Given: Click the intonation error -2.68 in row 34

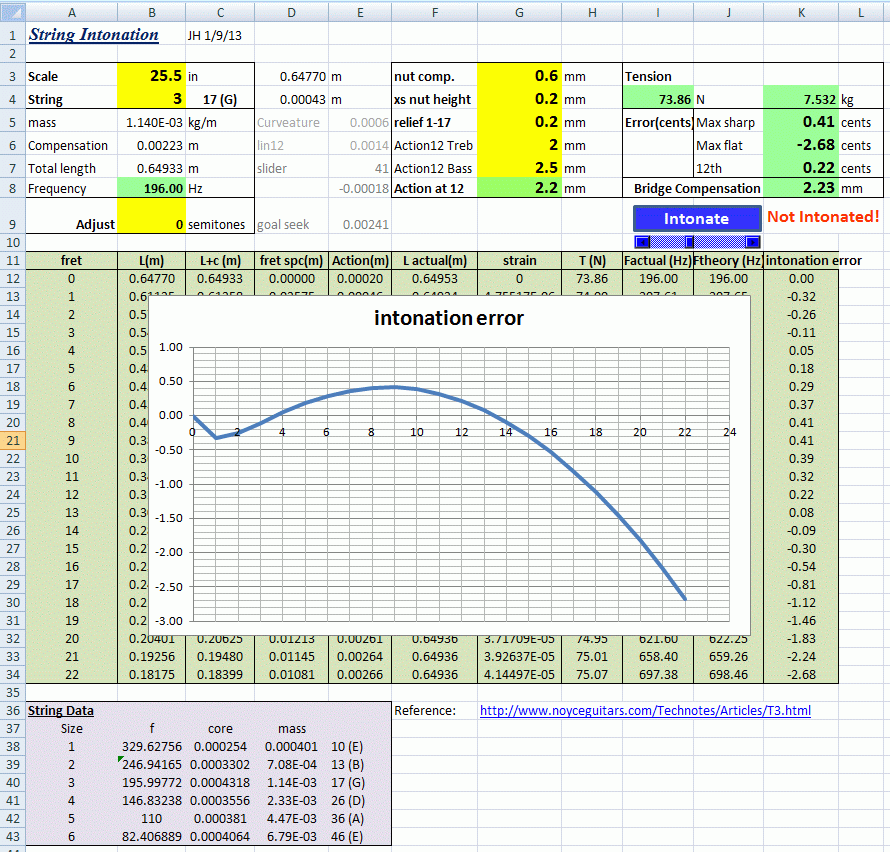Looking at the screenshot, I should tap(801, 674).
